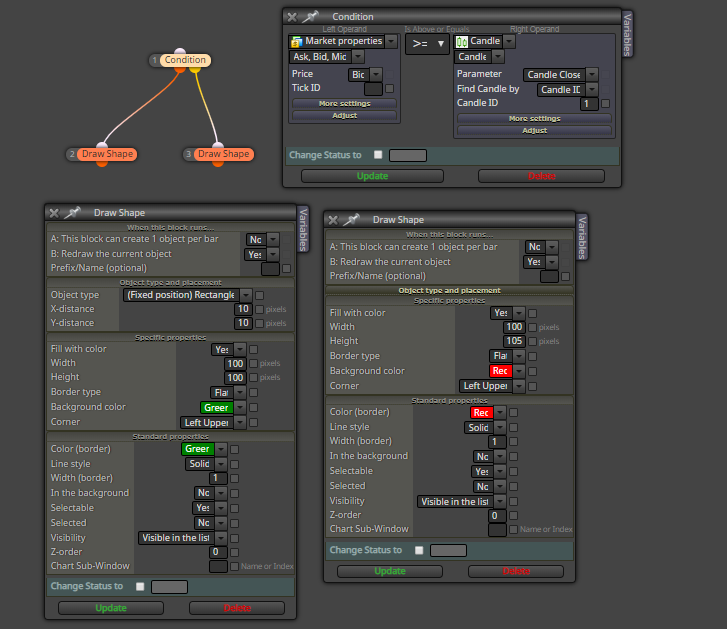
Task: Toggle Change Status checkbox in left Draw Shape
Action: 140,587
